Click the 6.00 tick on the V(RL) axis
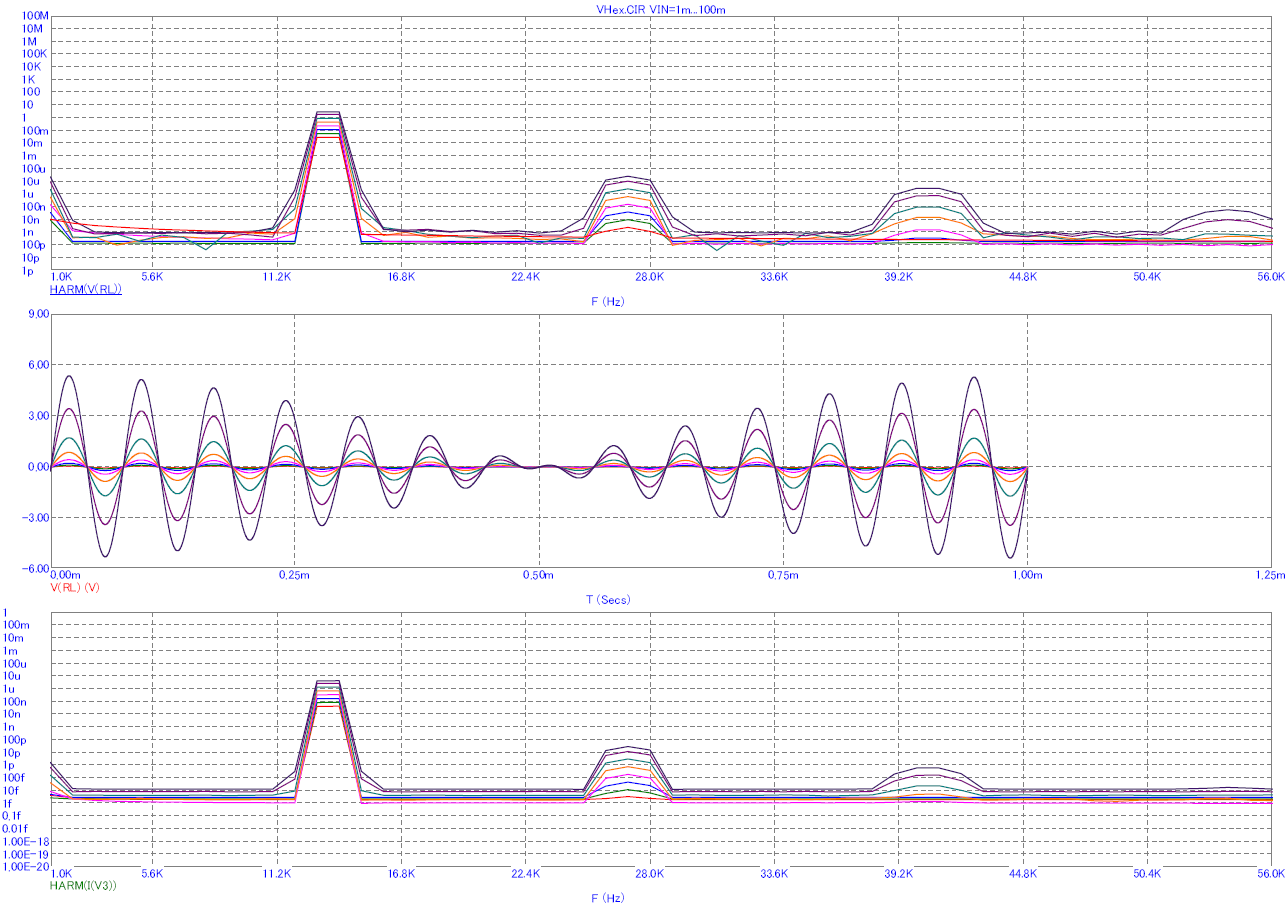This screenshot has height=904, width=1287. [38, 365]
